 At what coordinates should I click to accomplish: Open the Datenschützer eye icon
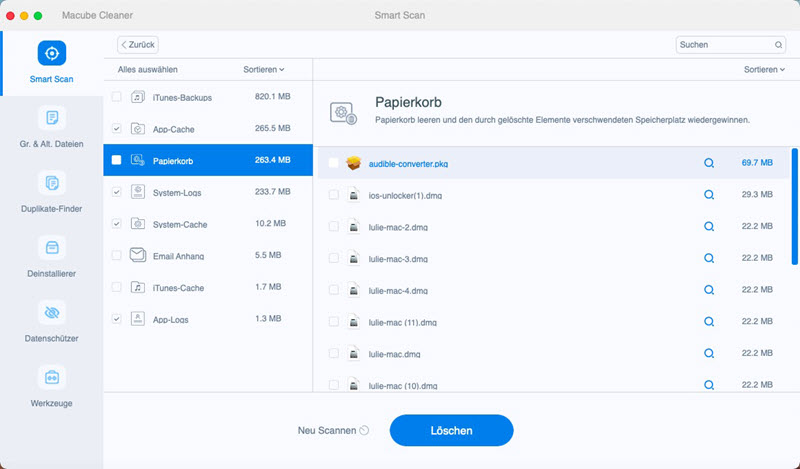tap(52, 312)
